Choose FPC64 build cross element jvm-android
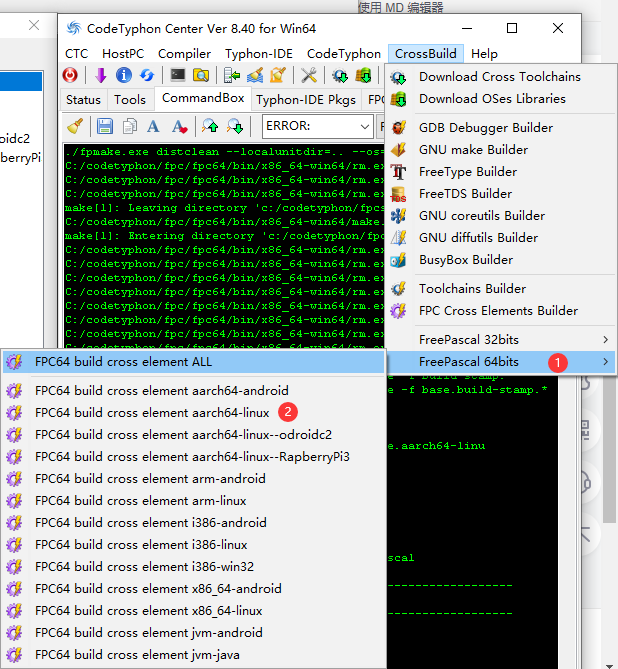Viewport: 618px width, 669px height. click(x=194, y=633)
